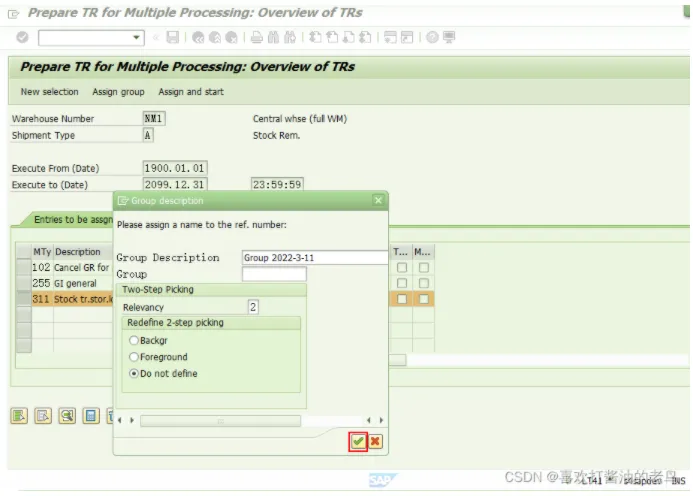The image size is (693, 496).
Task: Click the Customize Local Layout monitor icon
Action: tap(449, 38)
